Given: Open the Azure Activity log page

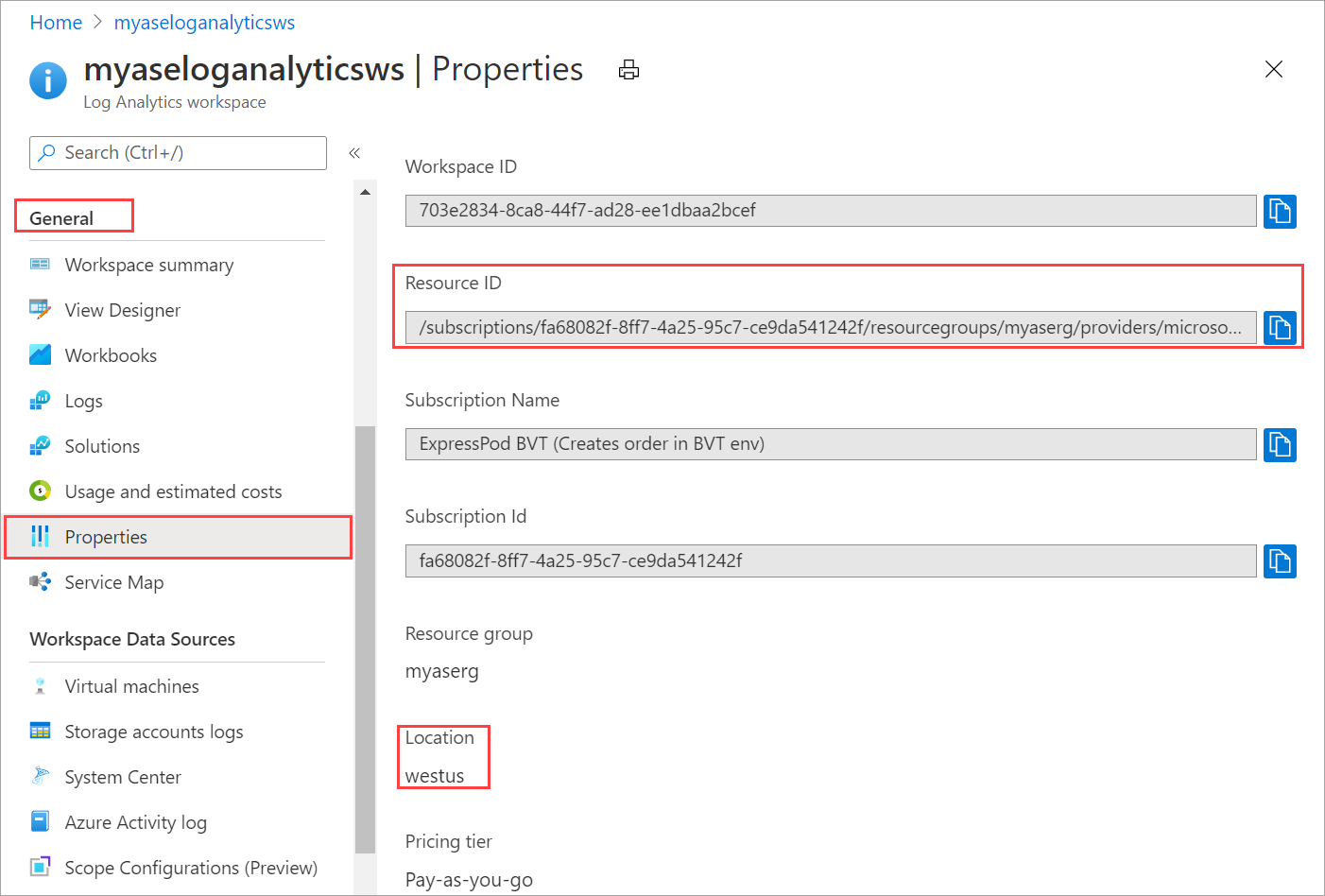Looking at the screenshot, I should [135, 821].
